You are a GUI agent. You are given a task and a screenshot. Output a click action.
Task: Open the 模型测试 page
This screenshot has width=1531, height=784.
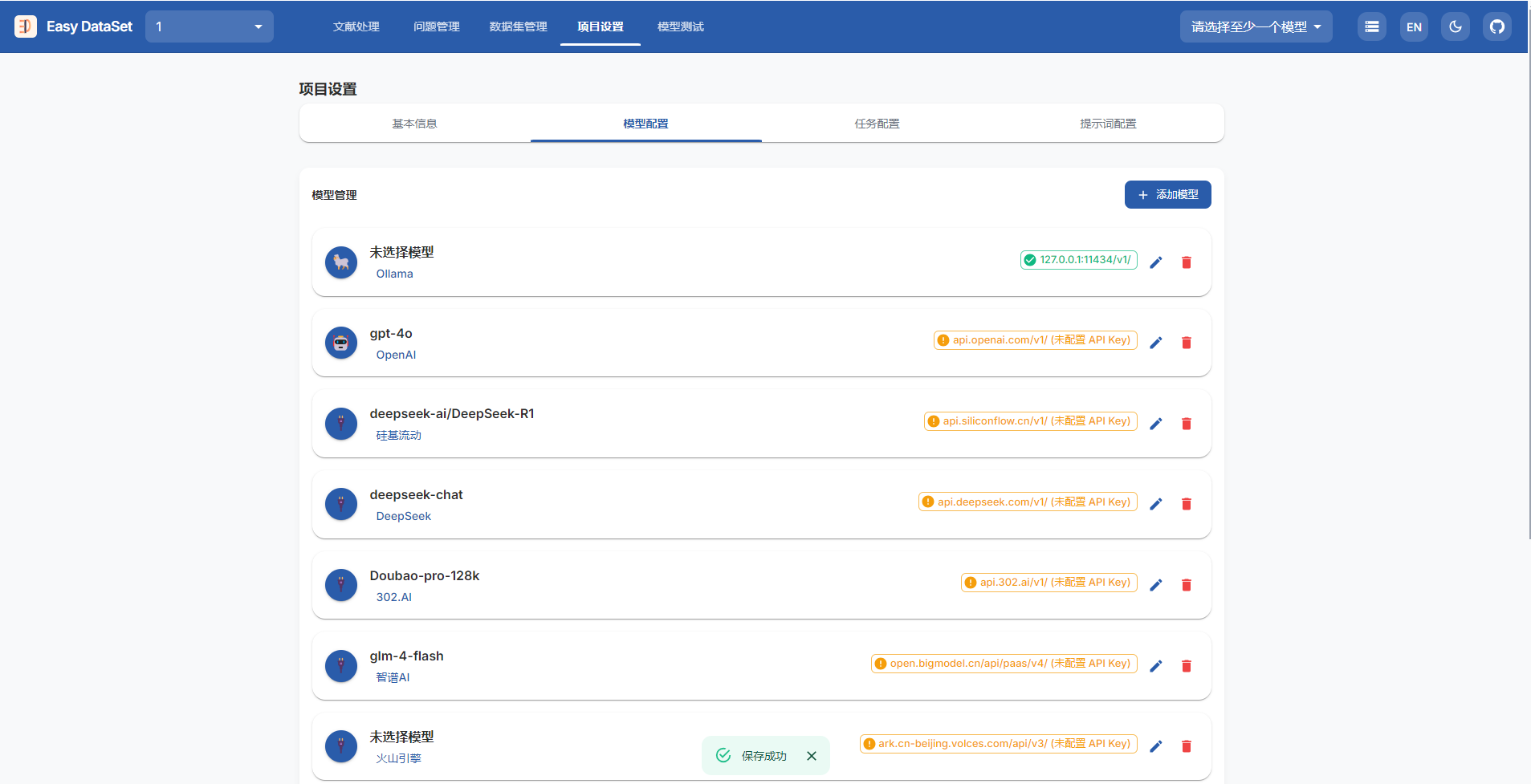pyautogui.click(x=681, y=26)
